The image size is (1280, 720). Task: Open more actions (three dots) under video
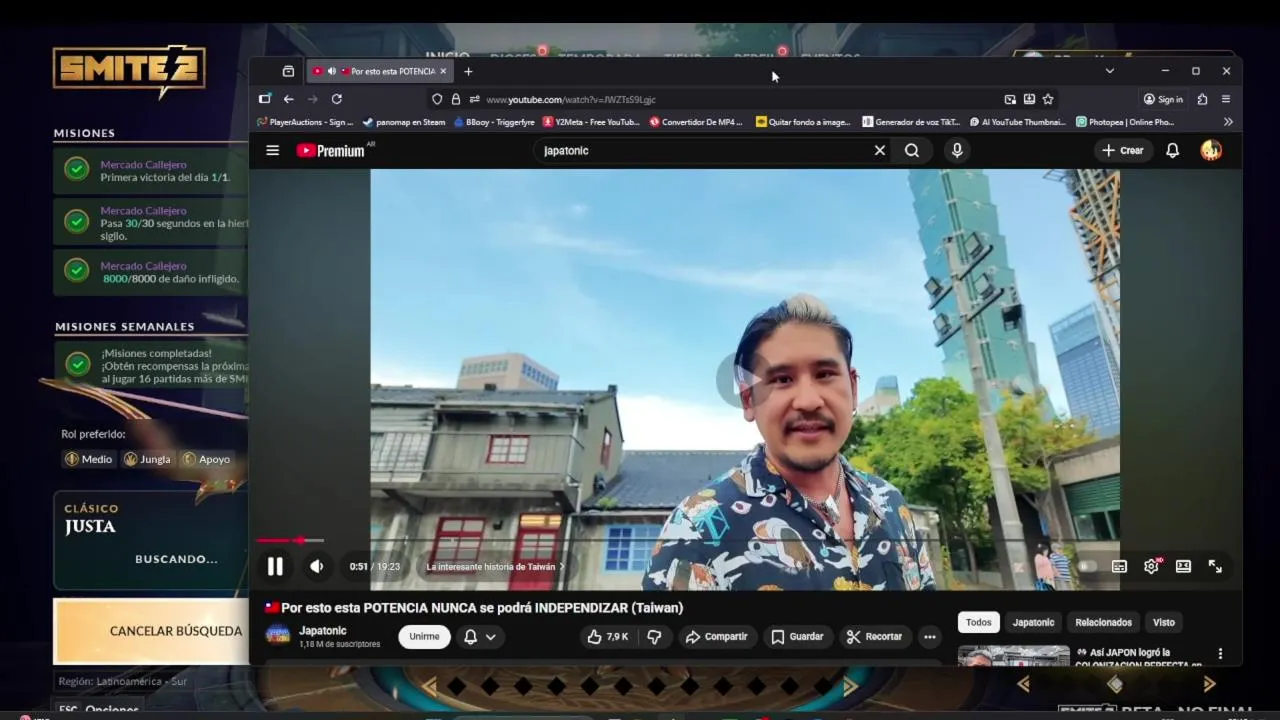(930, 636)
